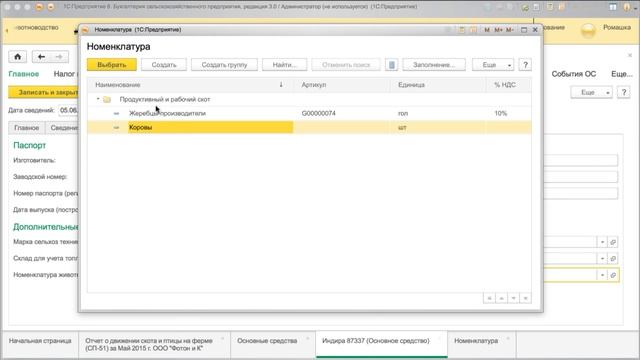
Task: Click the scroll-left arrow of sections panel
Action: tap(7, 31)
